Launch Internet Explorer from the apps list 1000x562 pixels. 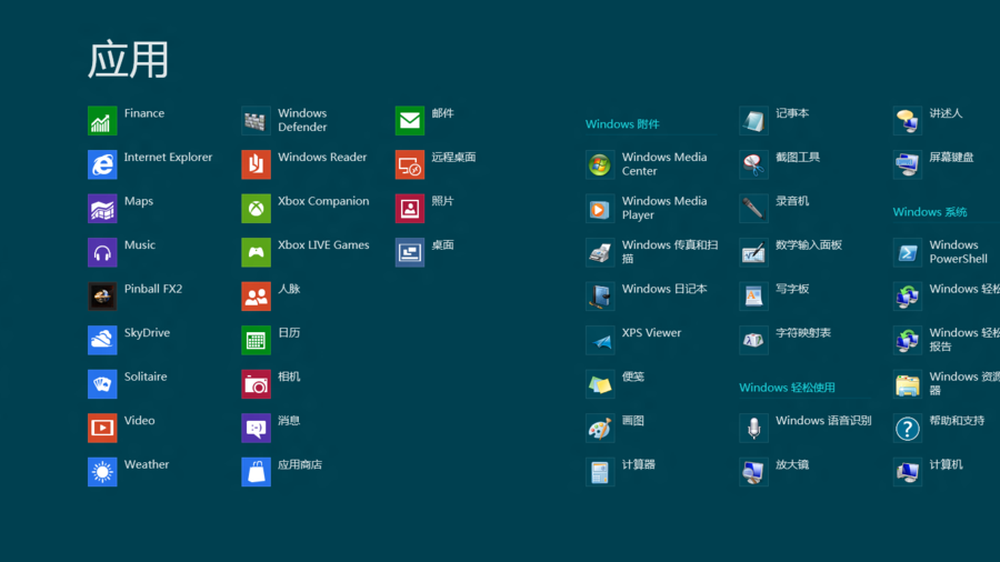pos(102,165)
